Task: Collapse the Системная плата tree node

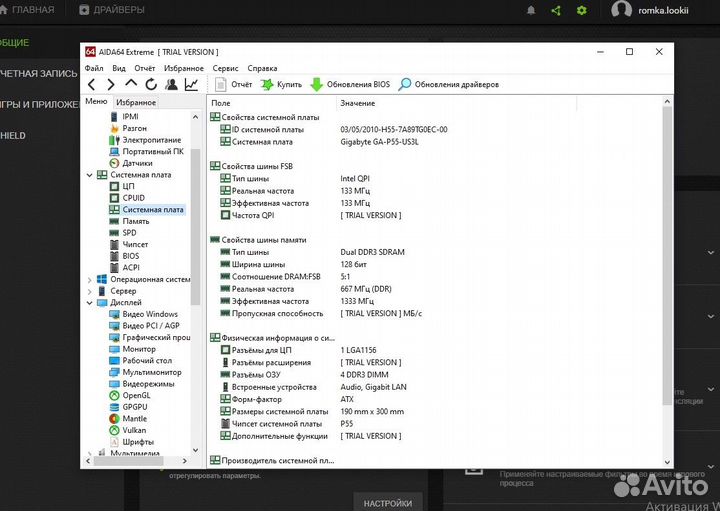Action: tap(90, 175)
